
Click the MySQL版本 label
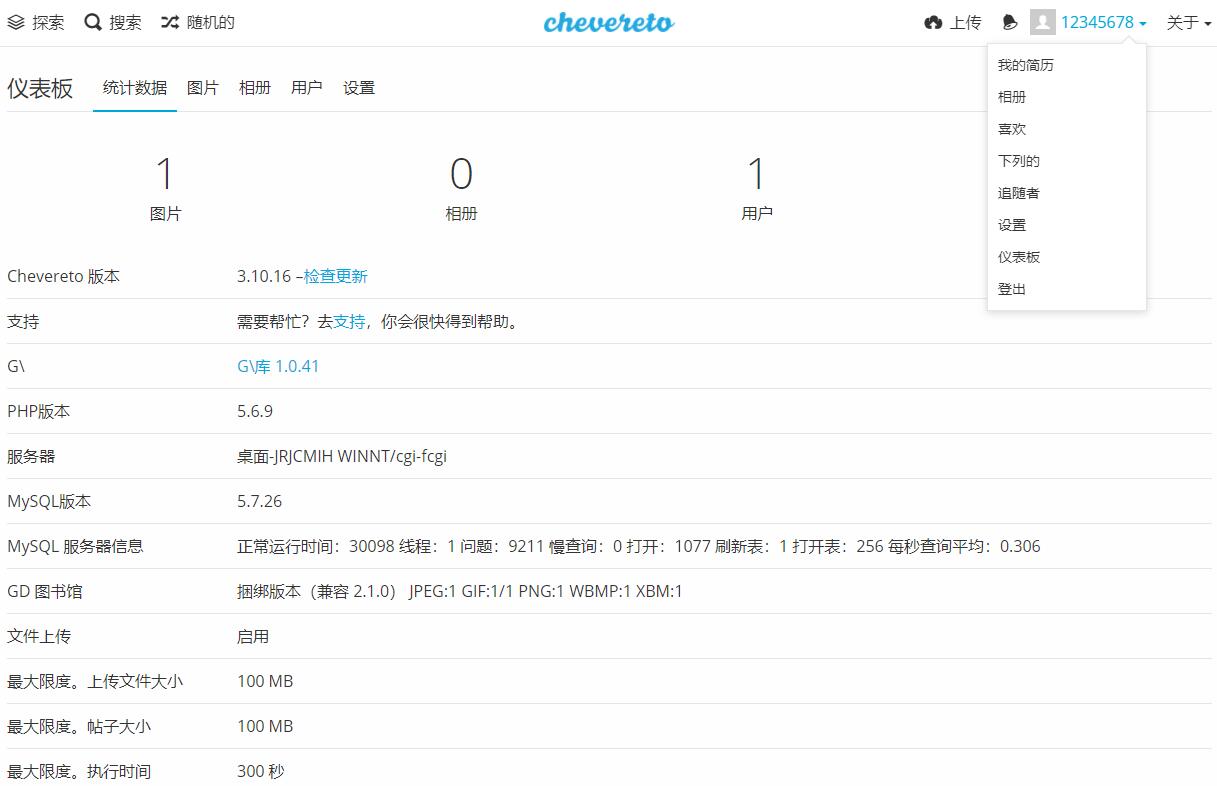click(x=49, y=501)
